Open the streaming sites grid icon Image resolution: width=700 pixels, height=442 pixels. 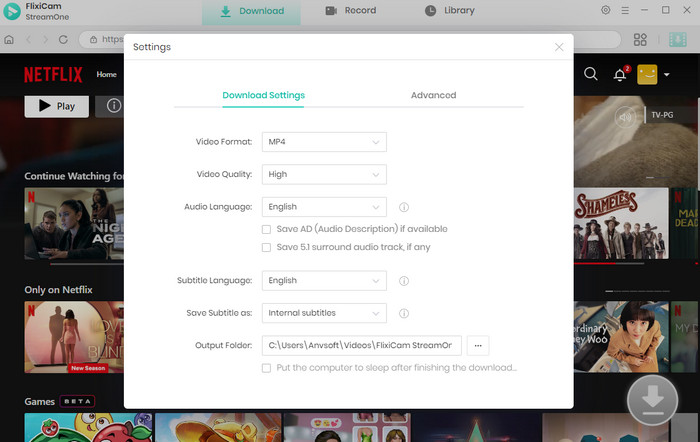pos(640,39)
